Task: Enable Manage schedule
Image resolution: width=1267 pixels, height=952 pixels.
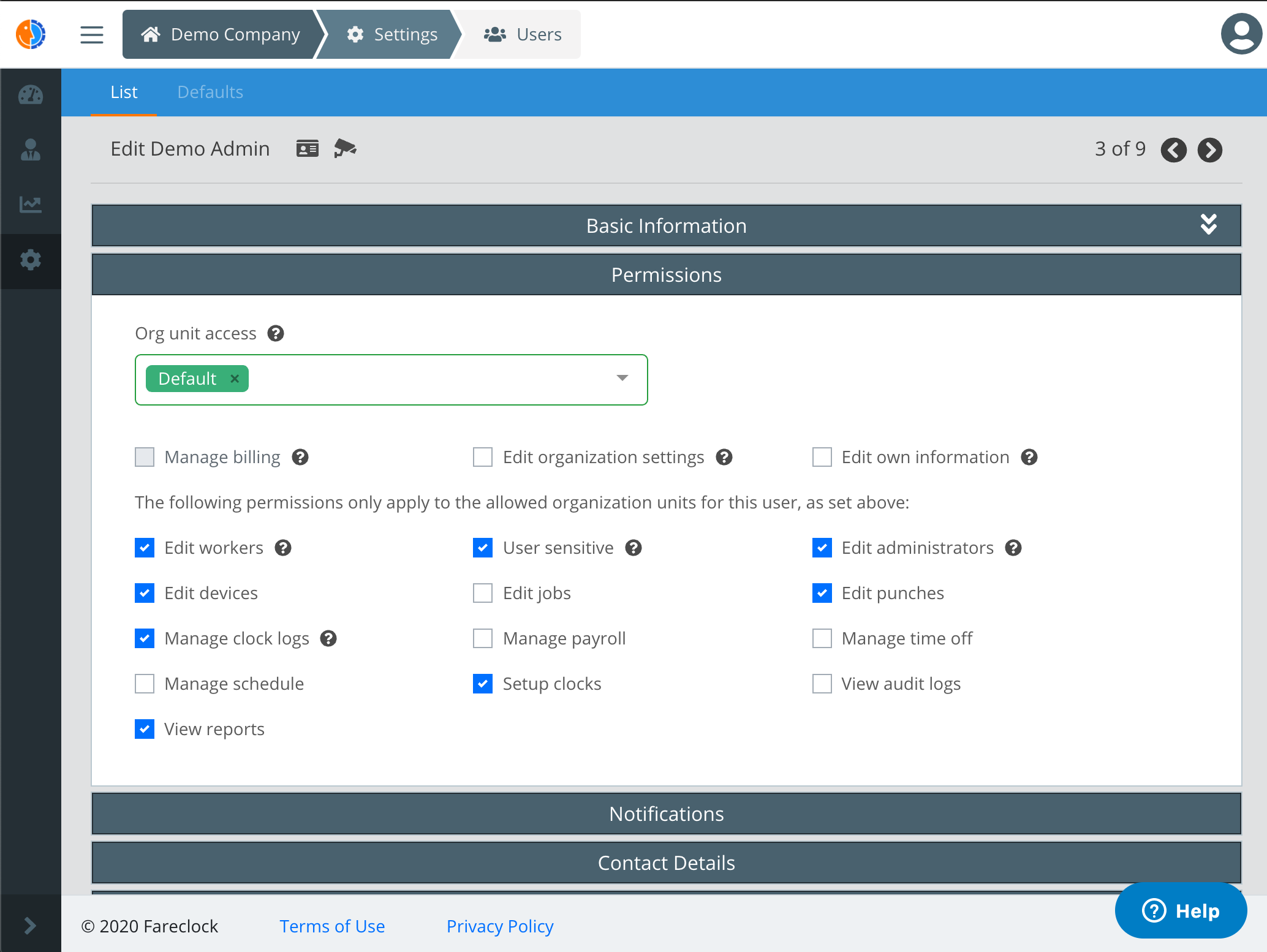Action: tap(145, 684)
